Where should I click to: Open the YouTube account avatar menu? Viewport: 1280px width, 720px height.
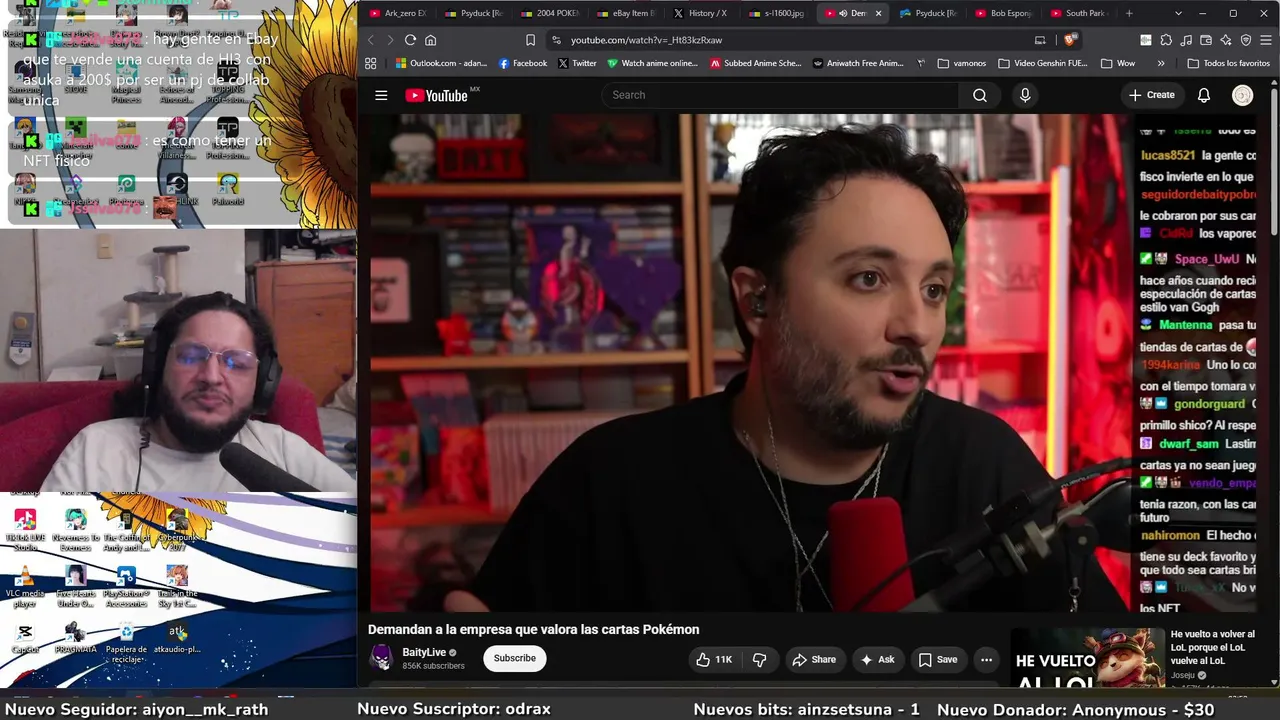1243,95
